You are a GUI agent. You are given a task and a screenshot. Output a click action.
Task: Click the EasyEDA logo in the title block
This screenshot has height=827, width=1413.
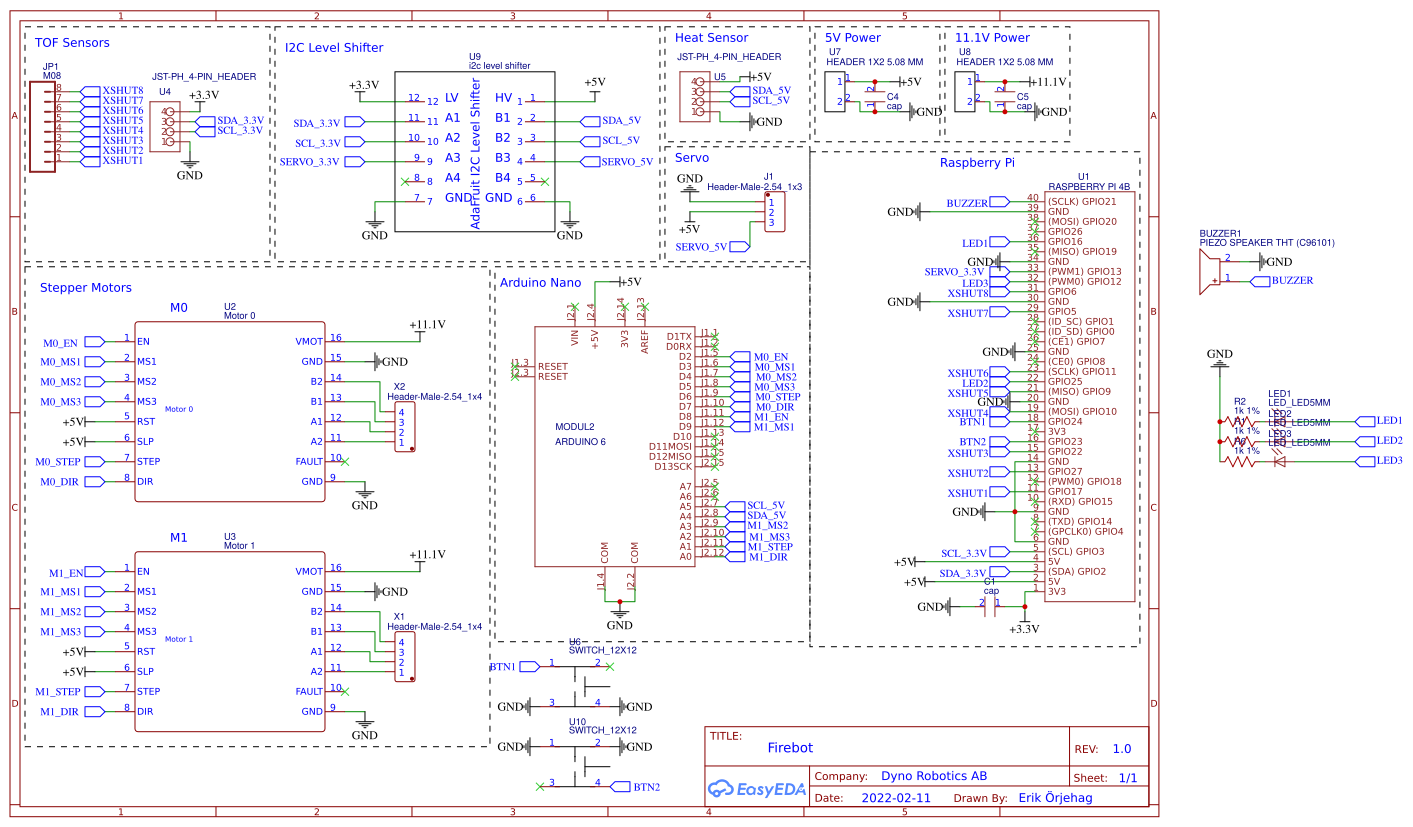pyautogui.click(x=755, y=789)
